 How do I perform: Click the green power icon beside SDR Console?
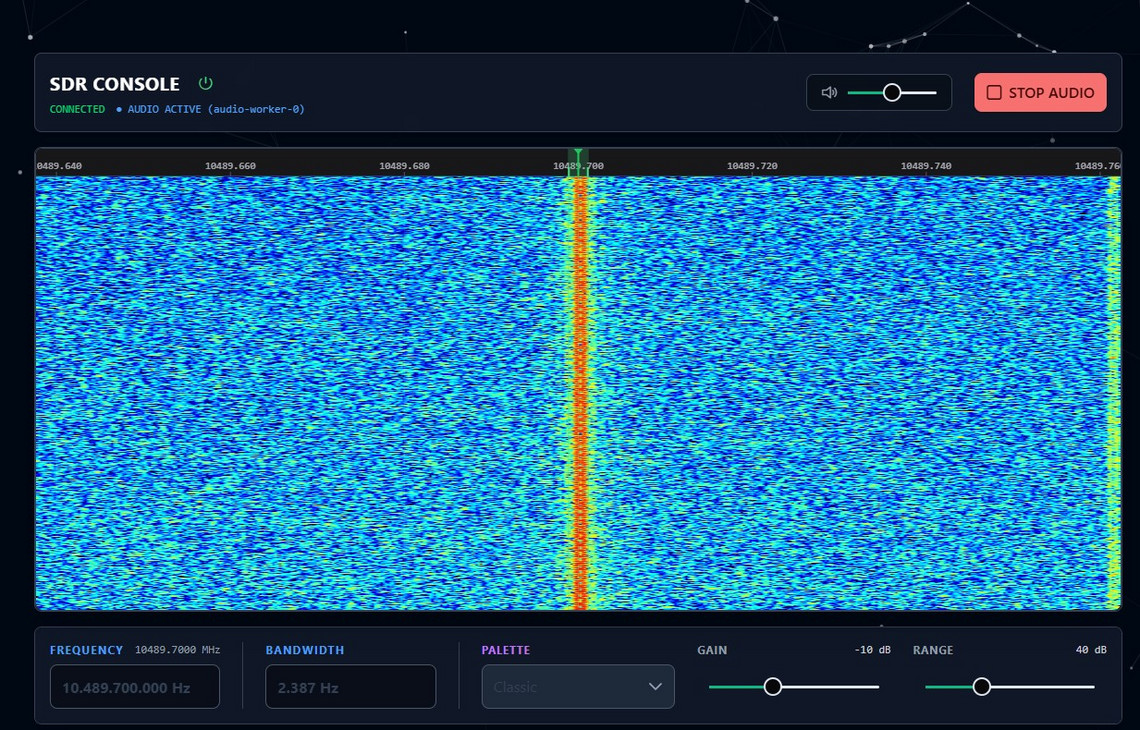tap(206, 84)
